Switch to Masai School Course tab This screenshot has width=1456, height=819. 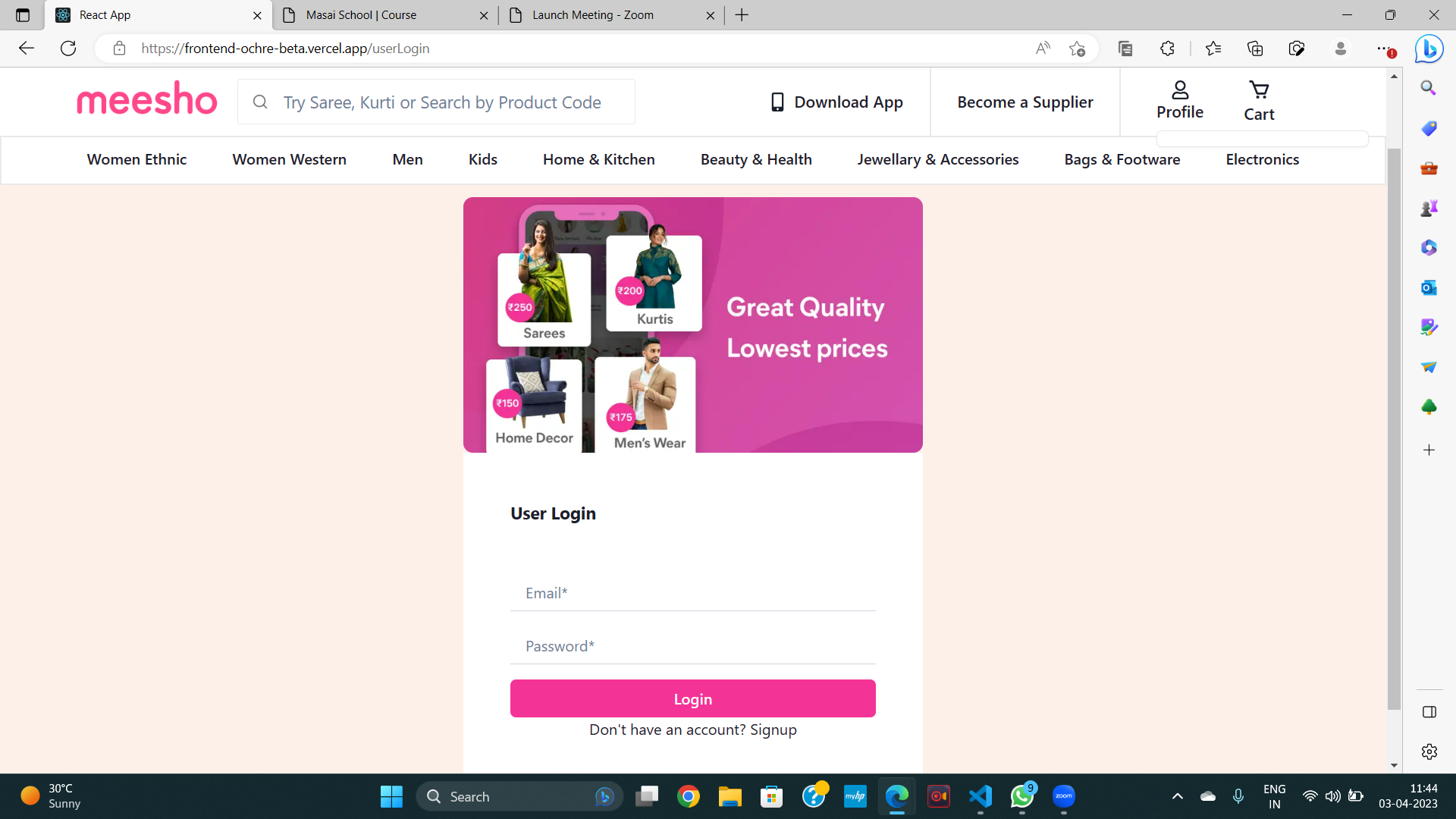pyautogui.click(x=361, y=15)
